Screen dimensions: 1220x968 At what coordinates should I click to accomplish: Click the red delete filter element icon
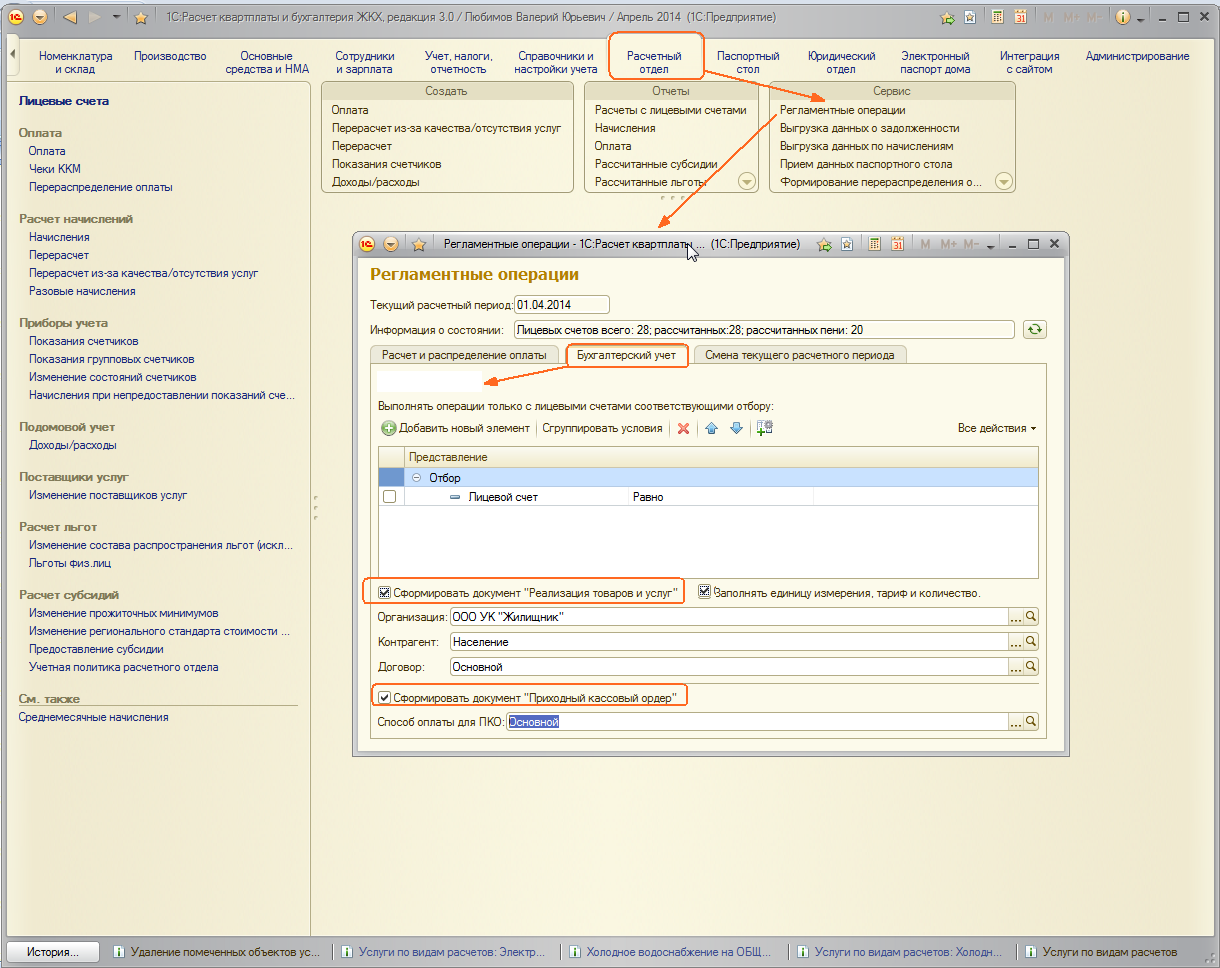[684, 428]
